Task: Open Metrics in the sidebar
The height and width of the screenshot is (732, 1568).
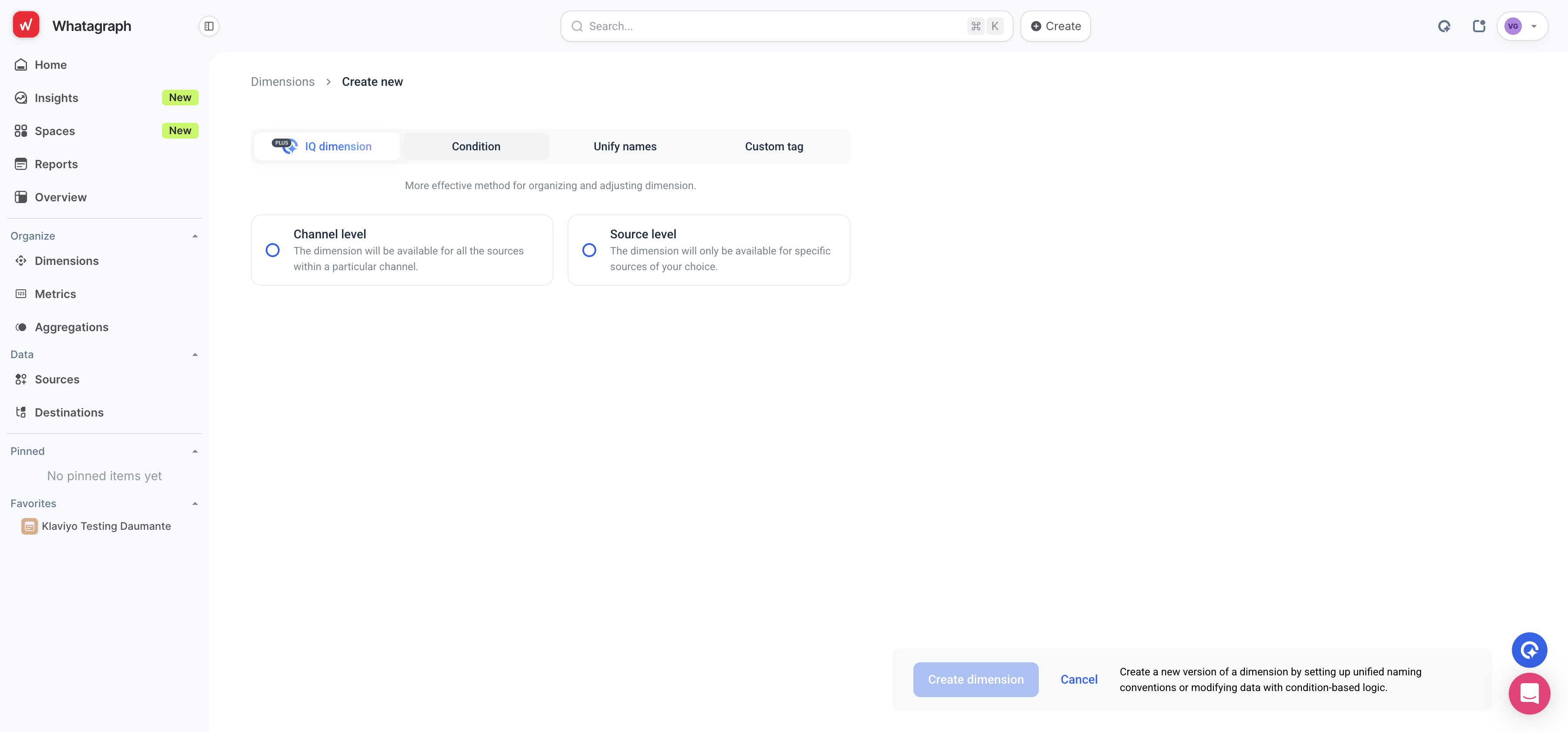Action: click(x=105, y=294)
